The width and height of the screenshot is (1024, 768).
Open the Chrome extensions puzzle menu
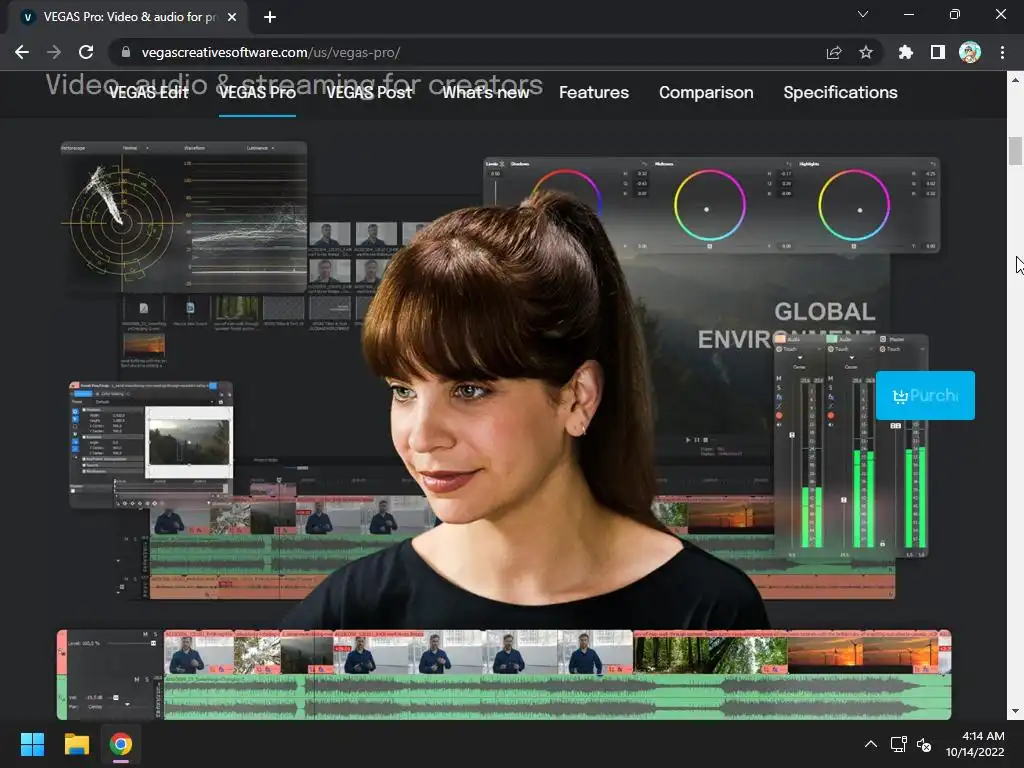(906, 52)
